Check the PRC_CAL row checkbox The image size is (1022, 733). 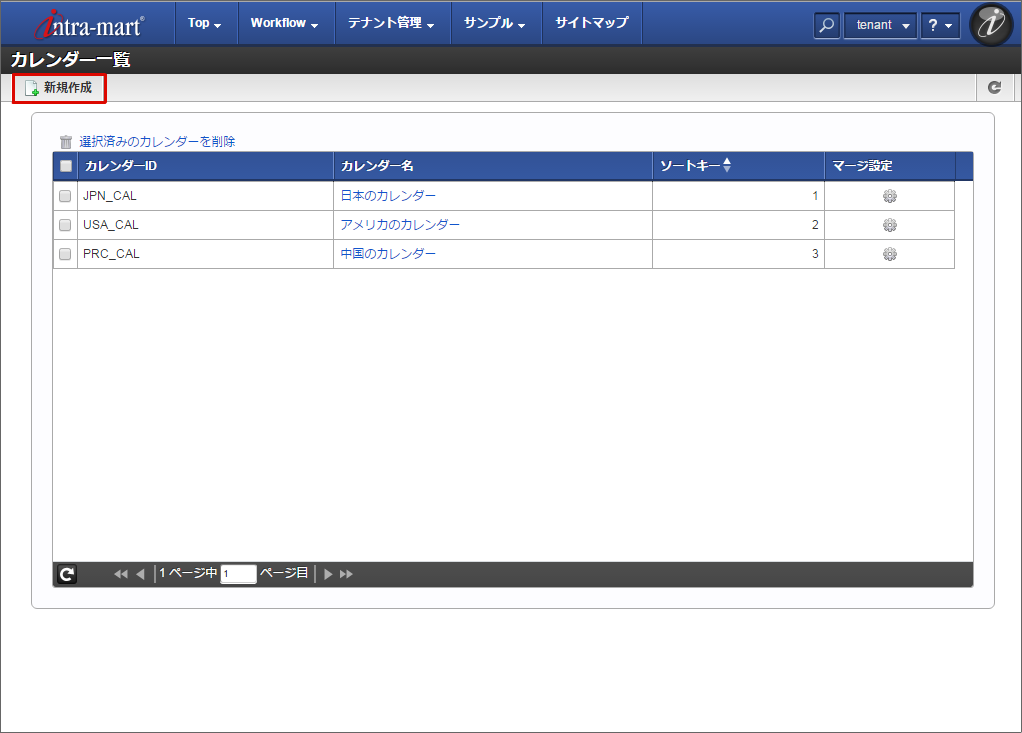click(65, 254)
